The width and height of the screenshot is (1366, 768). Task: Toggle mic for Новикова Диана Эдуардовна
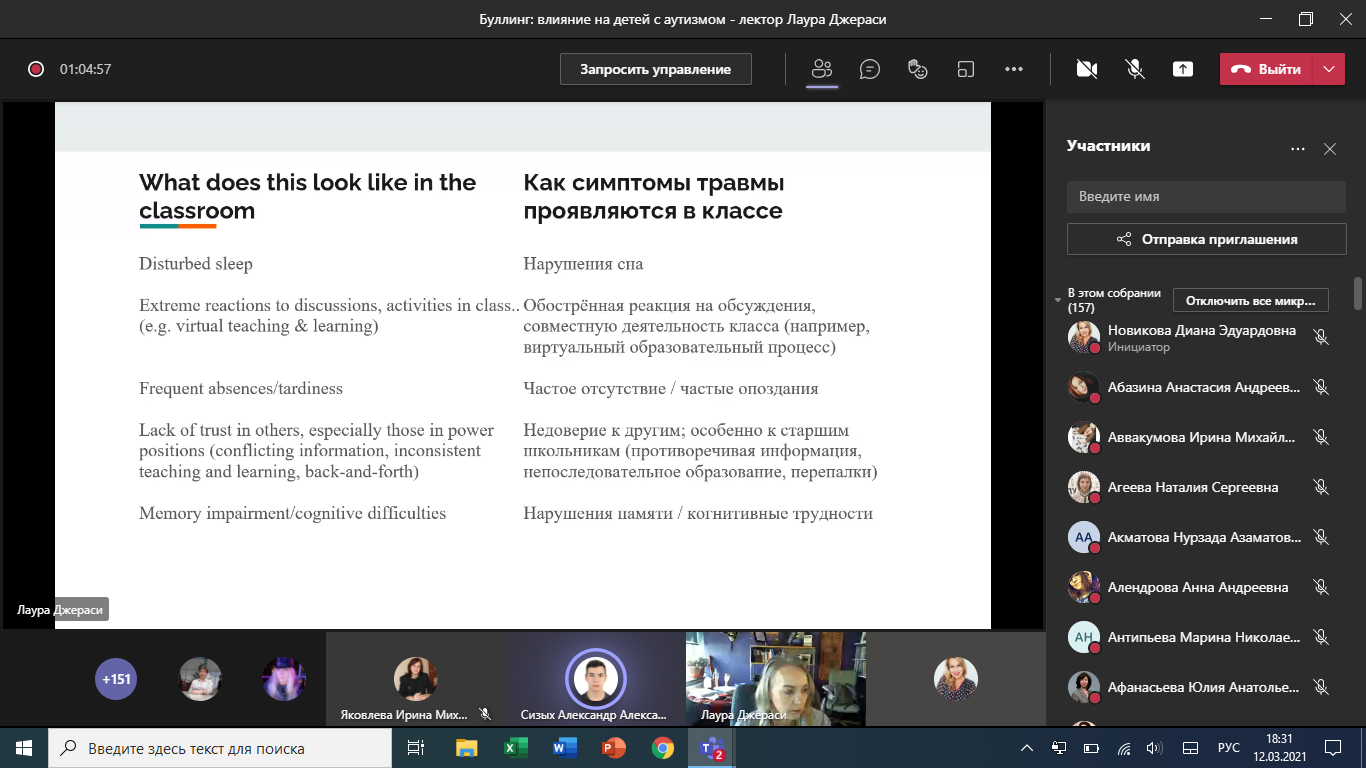pos(1321,337)
